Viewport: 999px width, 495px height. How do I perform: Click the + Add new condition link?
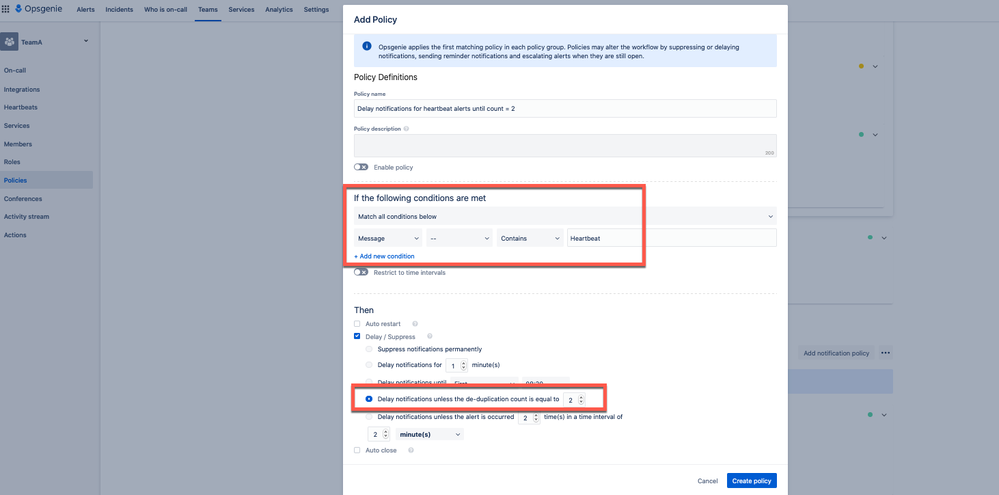[x=384, y=256]
